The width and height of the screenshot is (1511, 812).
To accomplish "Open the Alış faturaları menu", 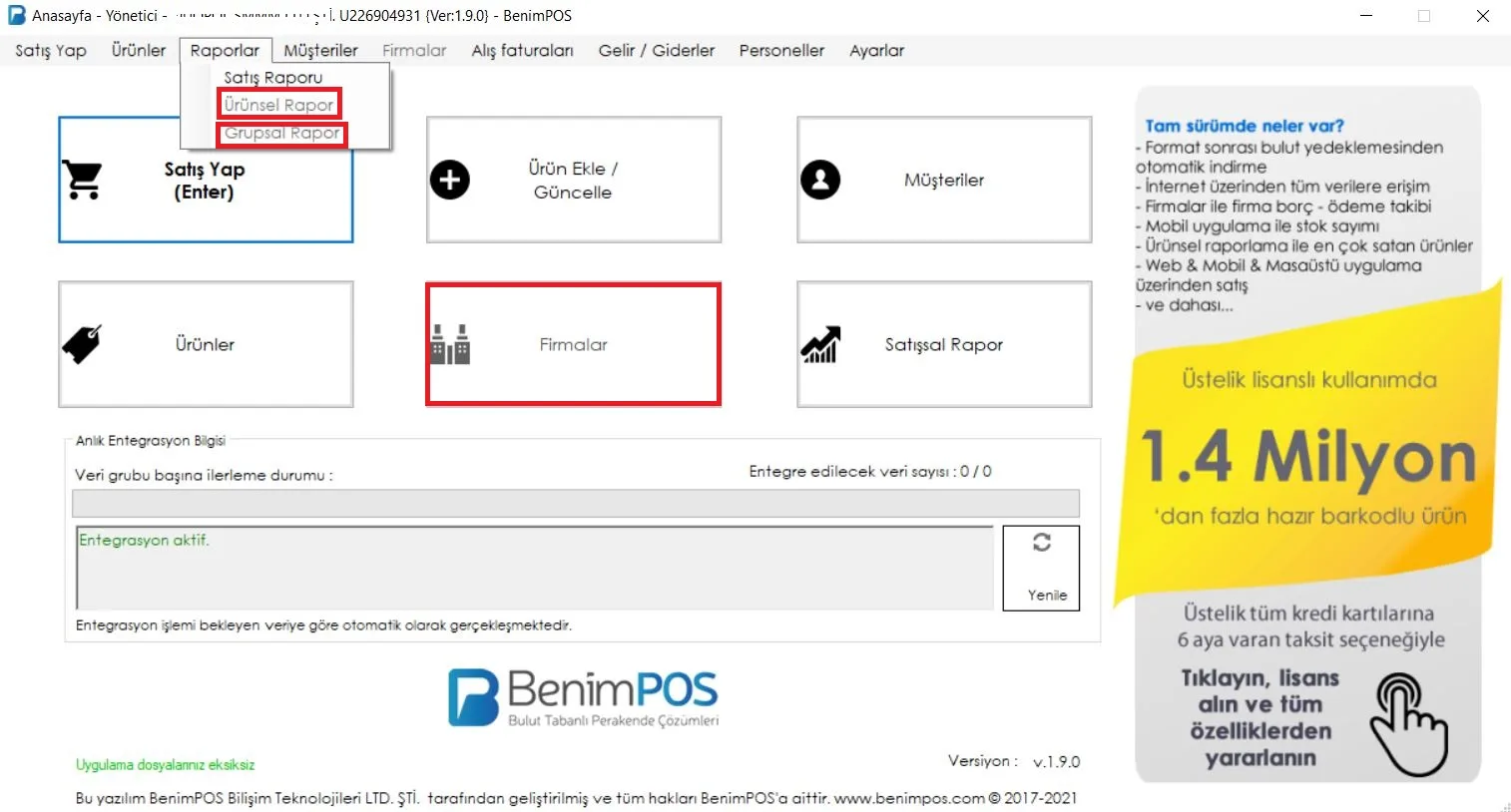I will [x=522, y=50].
